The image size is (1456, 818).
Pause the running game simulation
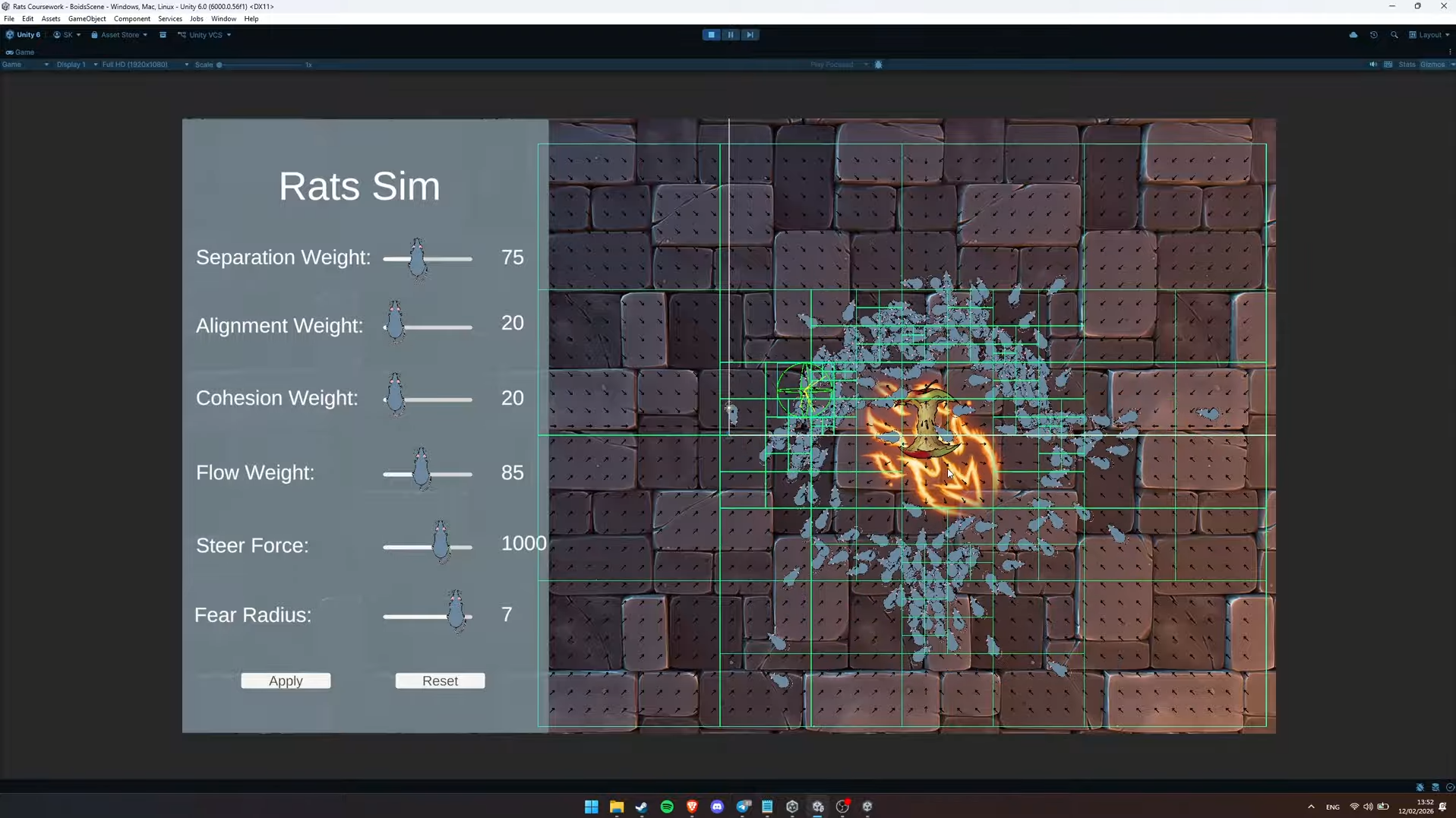pyautogui.click(x=731, y=35)
